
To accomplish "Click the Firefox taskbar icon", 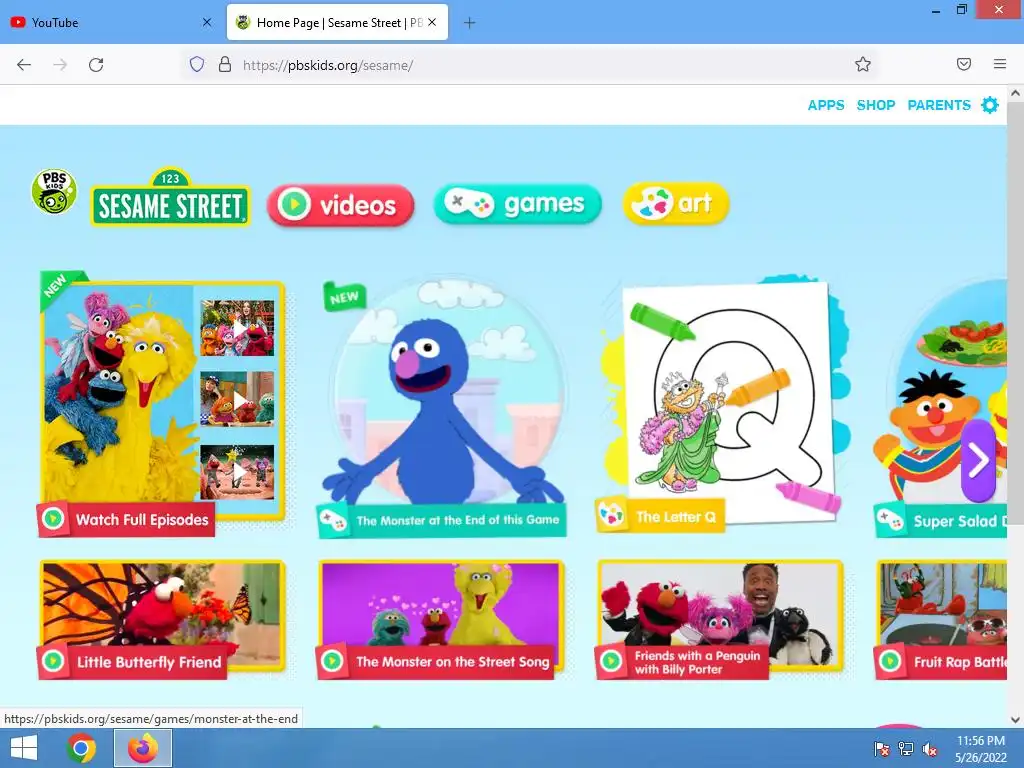I will tap(143, 748).
